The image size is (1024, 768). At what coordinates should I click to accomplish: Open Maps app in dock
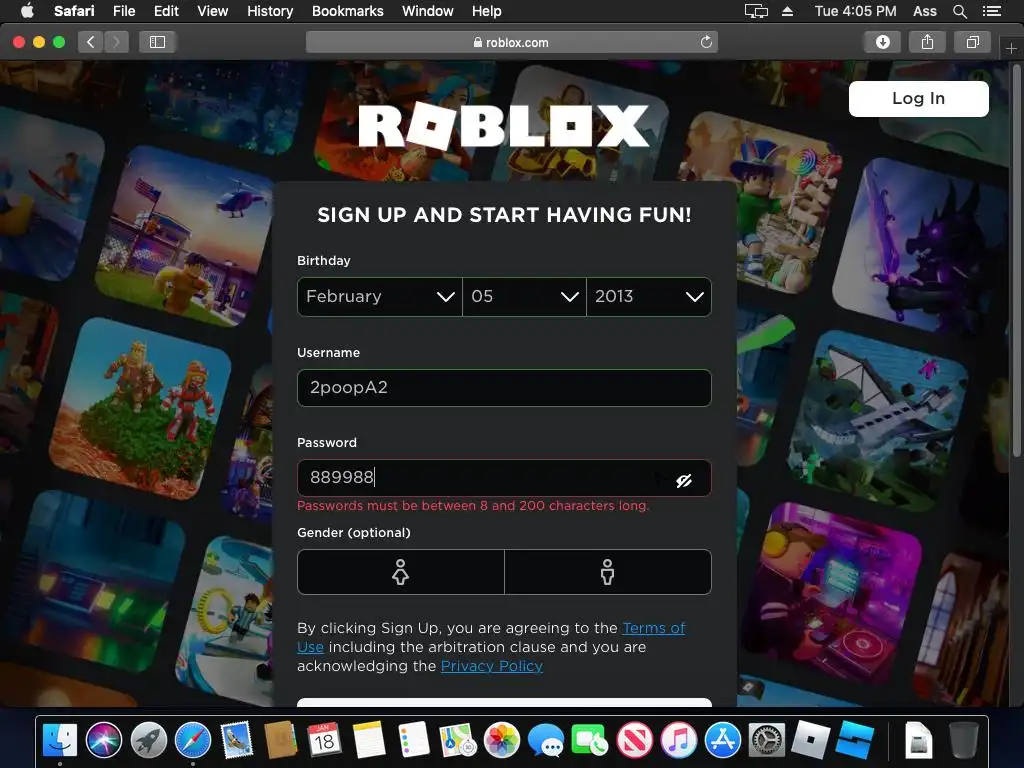pyautogui.click(x=458, y=741)
